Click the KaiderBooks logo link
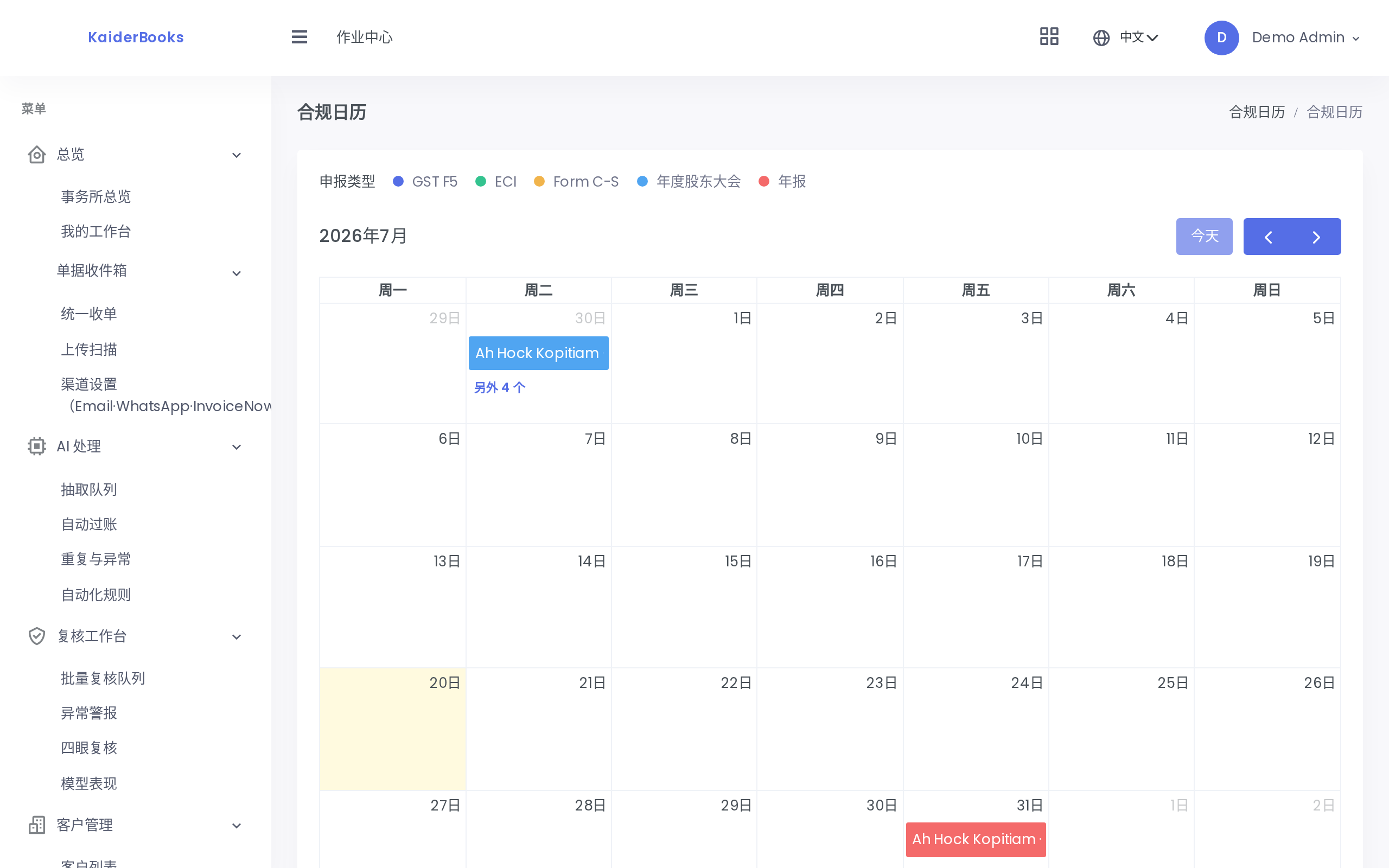 [x=136, y=37]
